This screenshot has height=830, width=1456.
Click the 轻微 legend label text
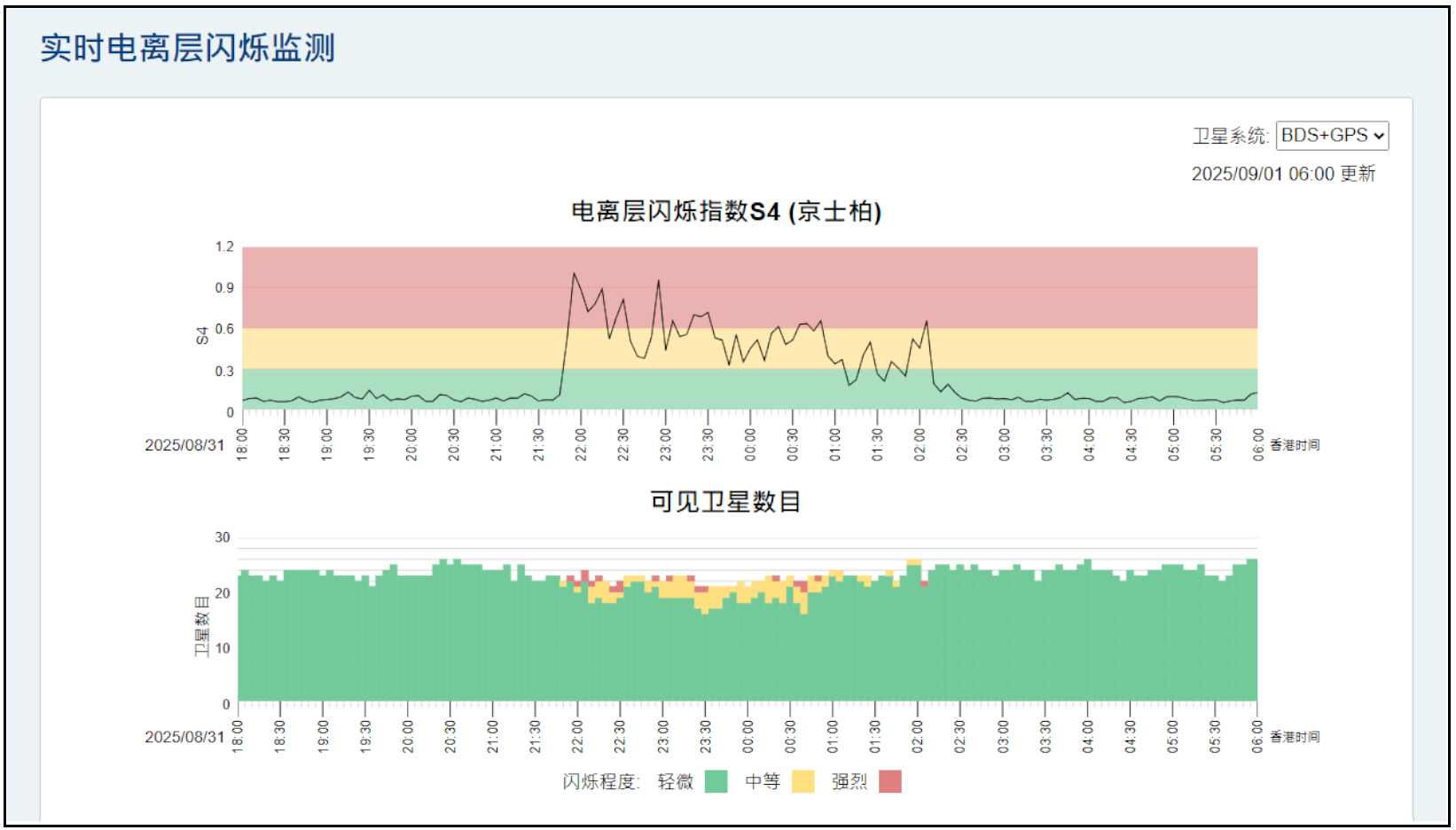click(x=675, y=781)
